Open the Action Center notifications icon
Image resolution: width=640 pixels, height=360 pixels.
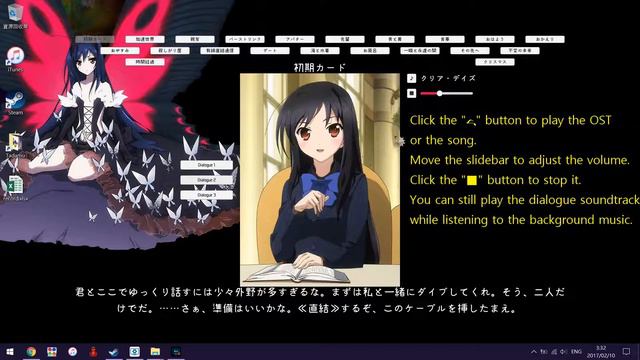click(x=627, y=351)
